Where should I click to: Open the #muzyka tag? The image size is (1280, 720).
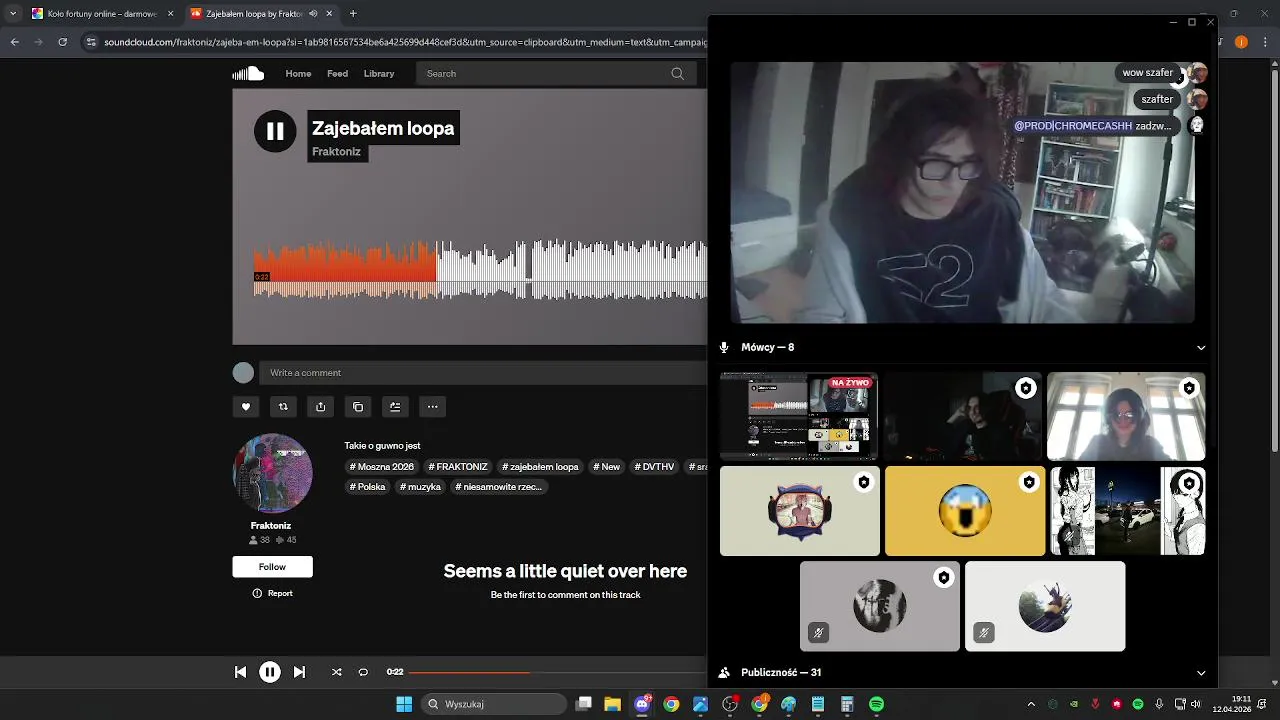(x=421, y=487)
